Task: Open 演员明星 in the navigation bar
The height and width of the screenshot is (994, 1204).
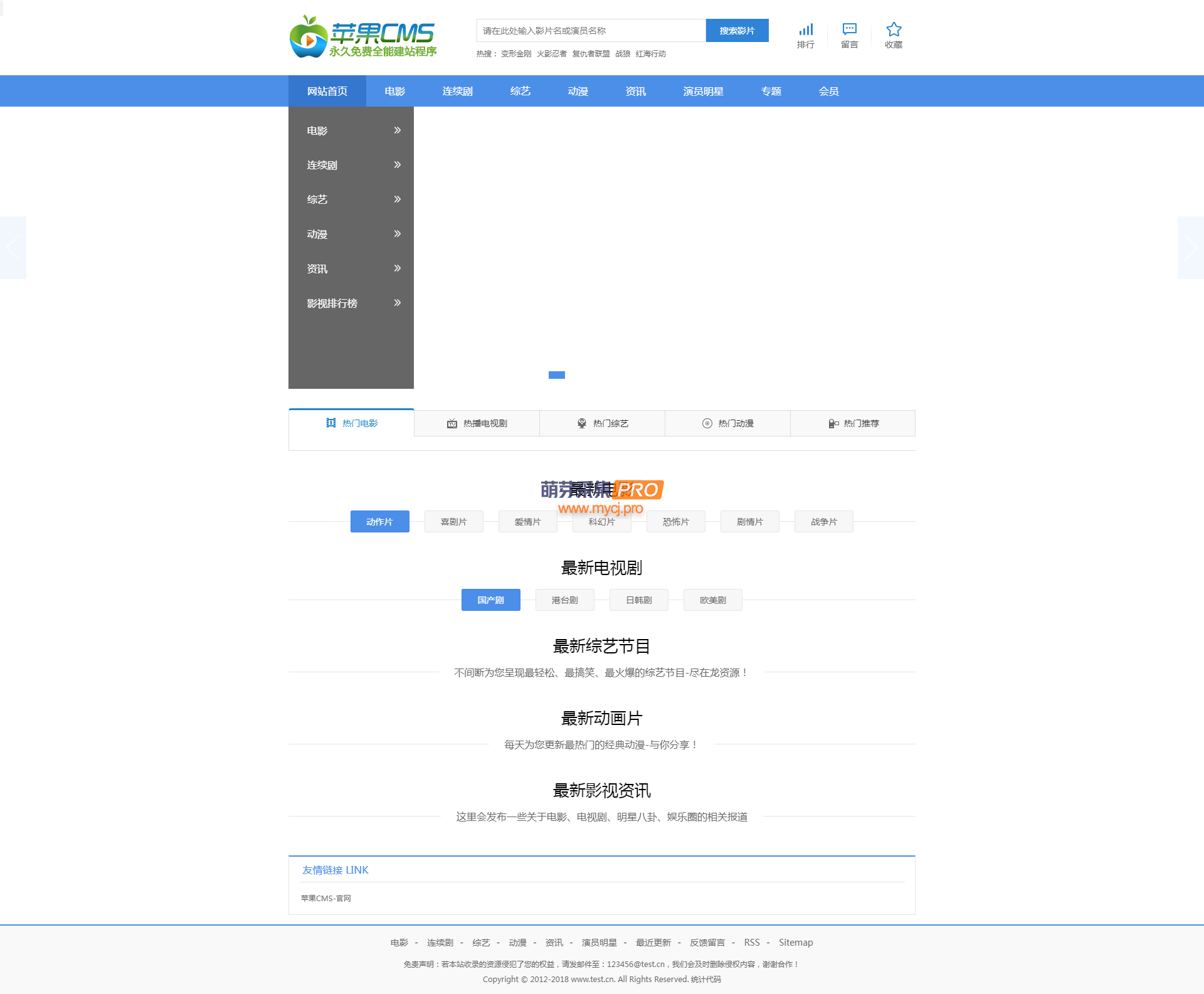Action: pyautogui.click(x=704, y=91)
